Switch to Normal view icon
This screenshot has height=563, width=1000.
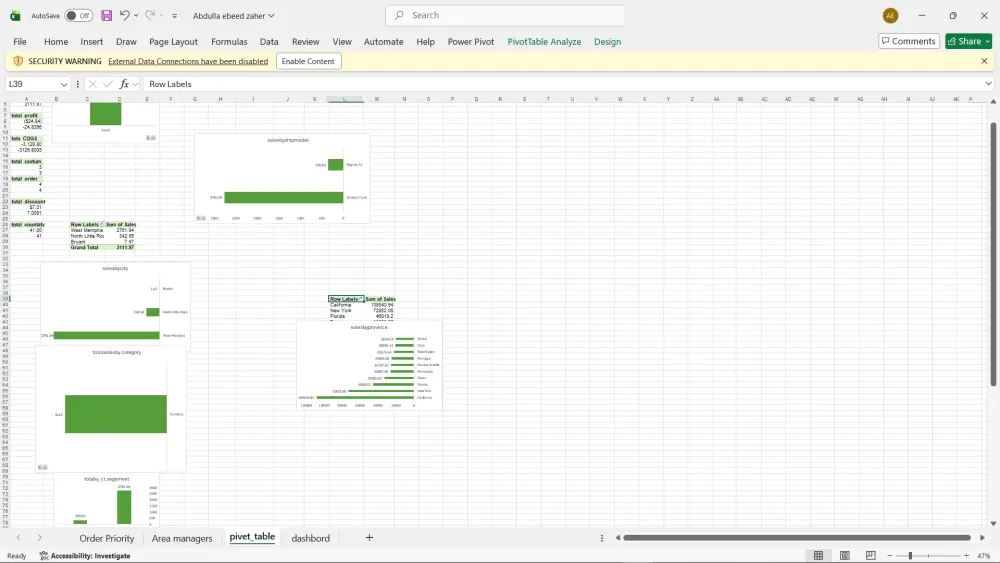(x=818, y=555)
